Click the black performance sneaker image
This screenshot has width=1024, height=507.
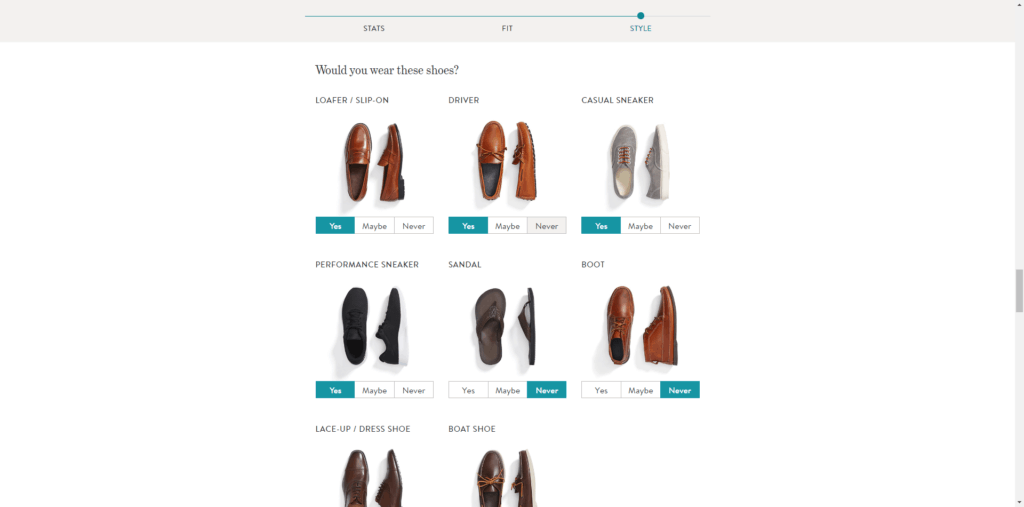[374, 325]
